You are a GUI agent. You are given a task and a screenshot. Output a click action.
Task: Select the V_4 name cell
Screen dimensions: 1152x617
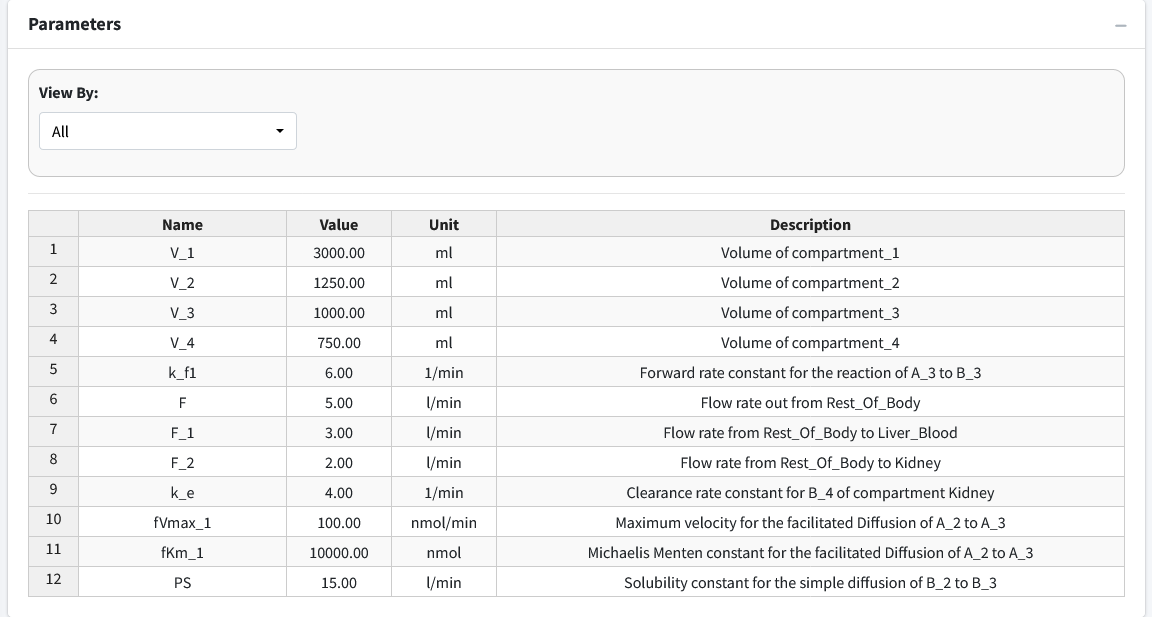(182, 342)
